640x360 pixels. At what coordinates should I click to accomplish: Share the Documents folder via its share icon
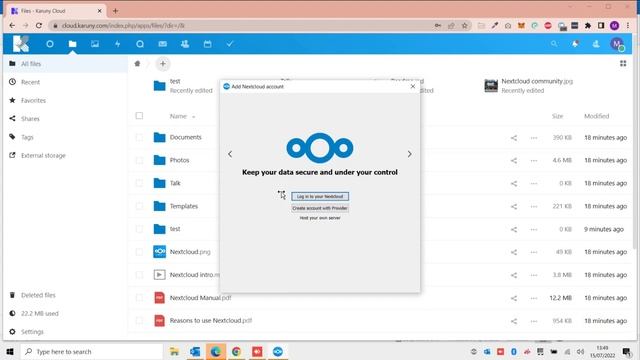click(x=514, y=138)
